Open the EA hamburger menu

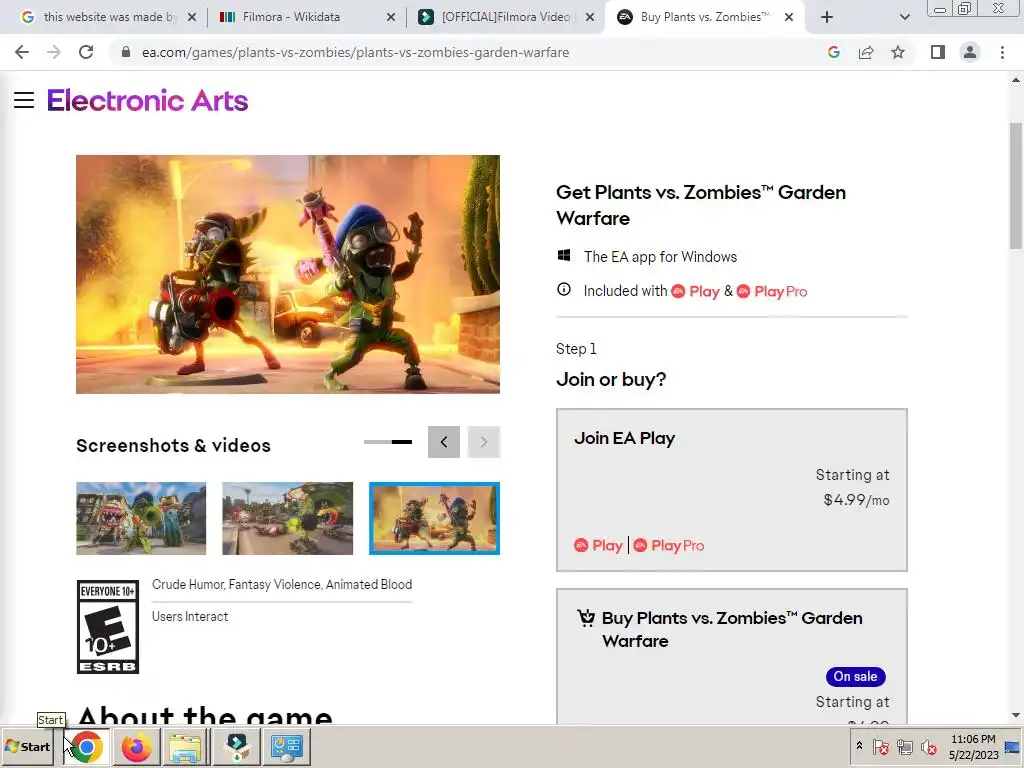(24, 100)
